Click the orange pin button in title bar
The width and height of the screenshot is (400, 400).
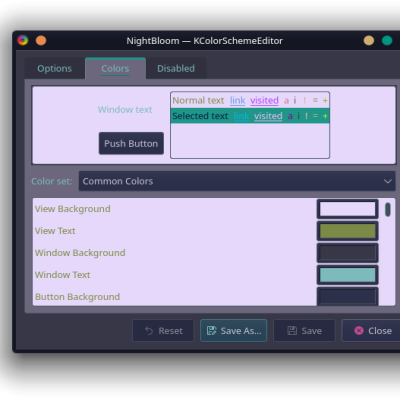point(41,41)
